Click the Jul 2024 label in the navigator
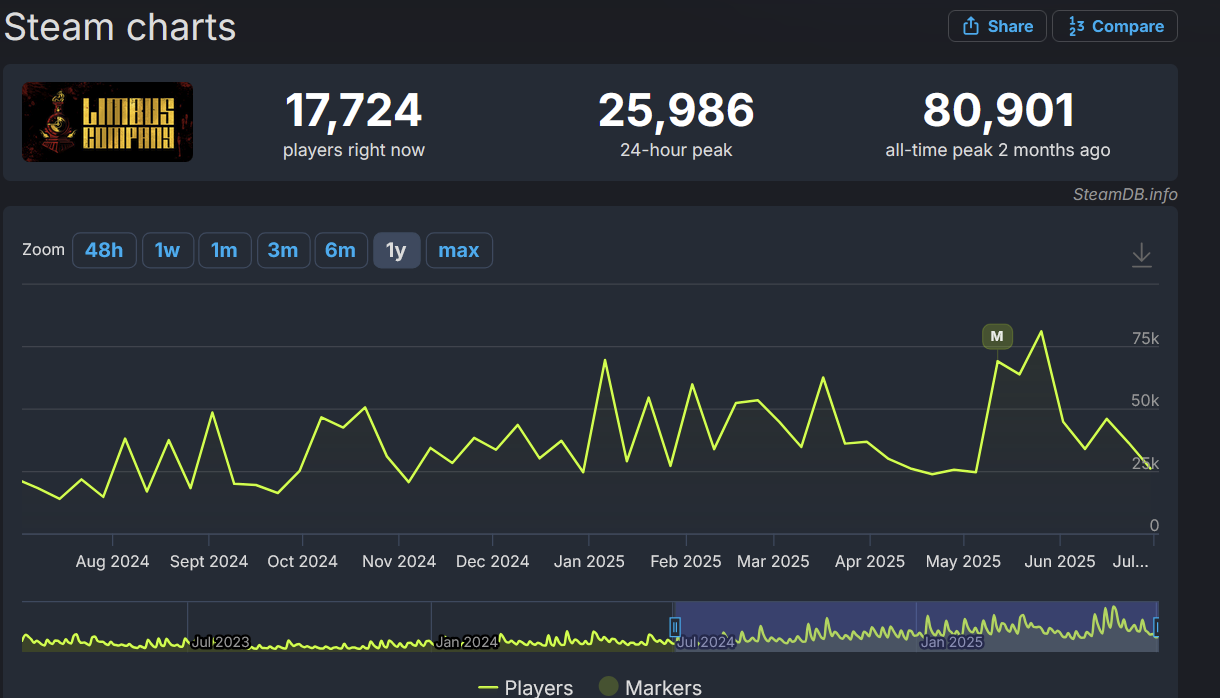 (x=705, y=642)
